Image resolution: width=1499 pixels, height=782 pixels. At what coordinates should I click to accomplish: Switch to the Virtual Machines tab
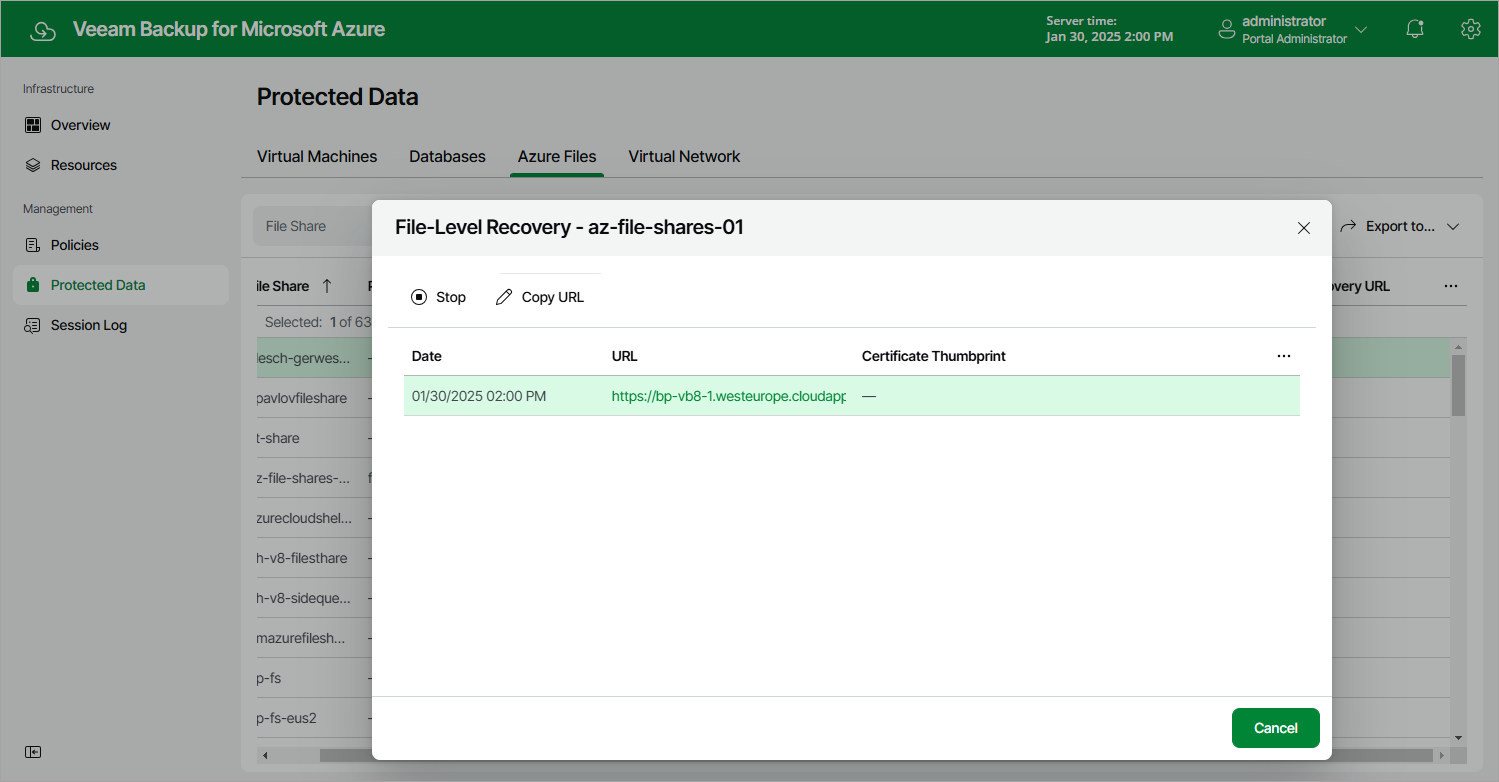tap(317, 157)
